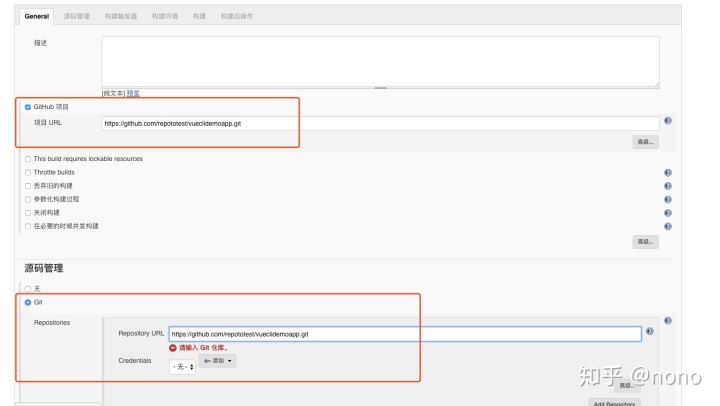Open help icon for 在必要的时候并发构建
Image resolution: width=720 pixels, height=406 pixels.
click(668, 226)
